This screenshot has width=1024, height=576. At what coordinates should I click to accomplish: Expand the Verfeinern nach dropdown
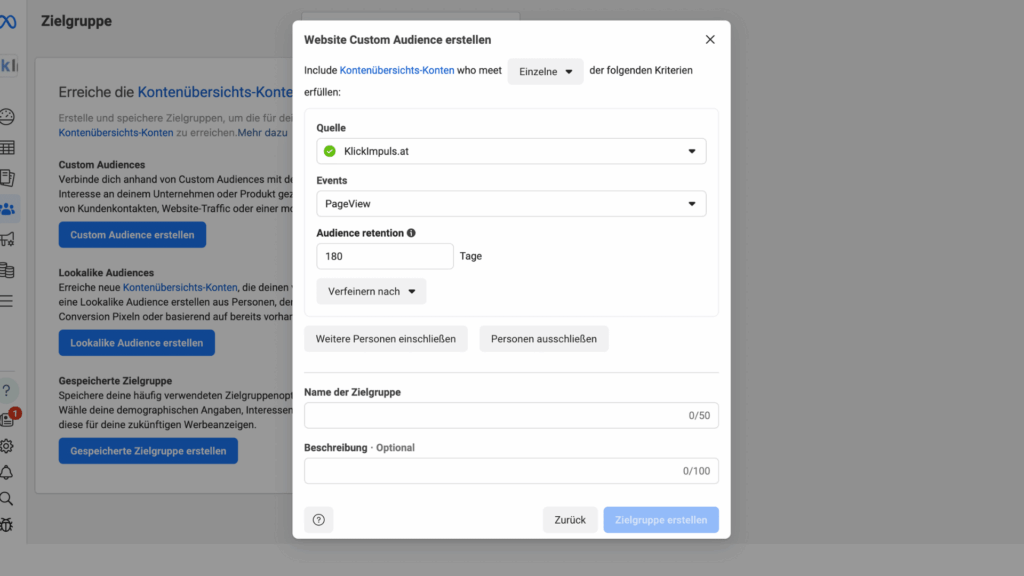pos(371,291)
